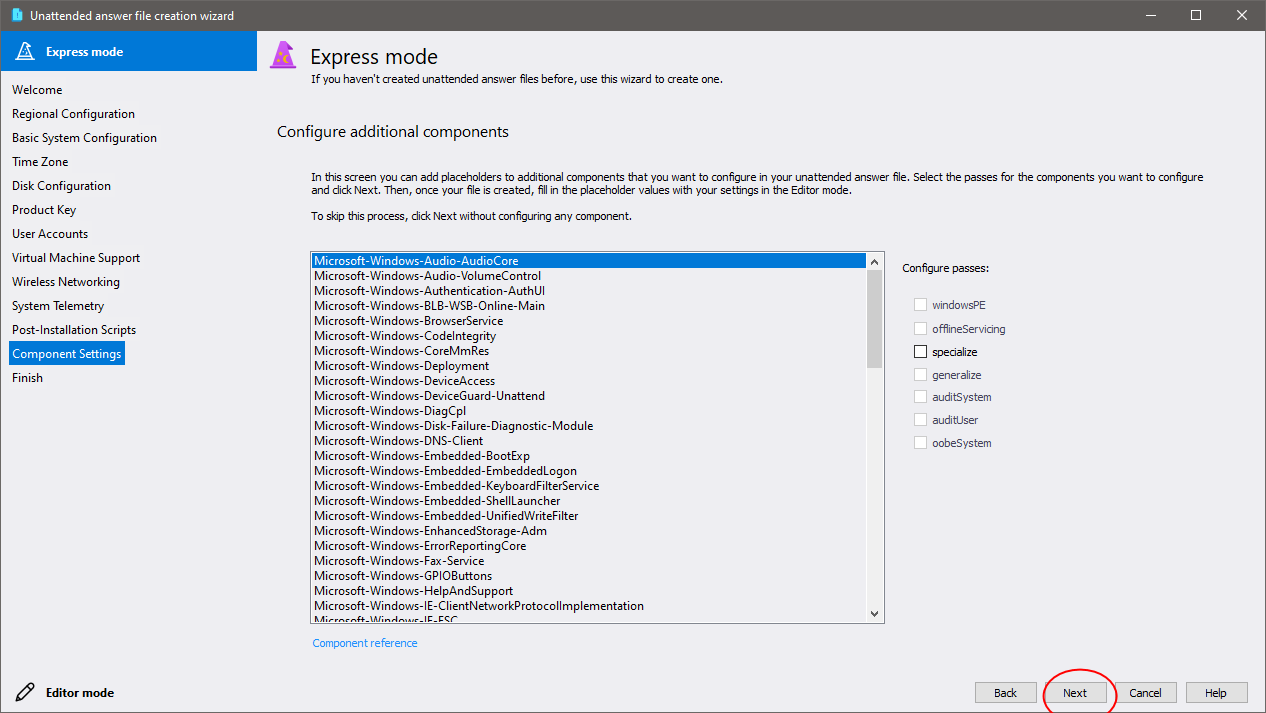Tick the auditUser pass checkbox
The width and height of the screenshot is (1266, 713).
click(920, 420)
